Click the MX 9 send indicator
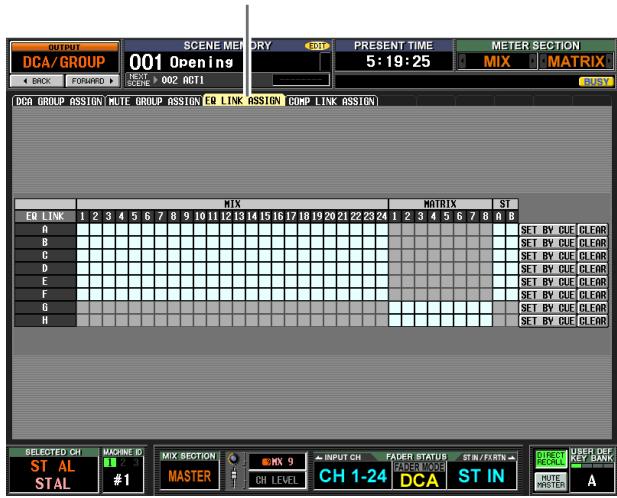Viewport: 617px width, 498px height. tap(277, 461)
